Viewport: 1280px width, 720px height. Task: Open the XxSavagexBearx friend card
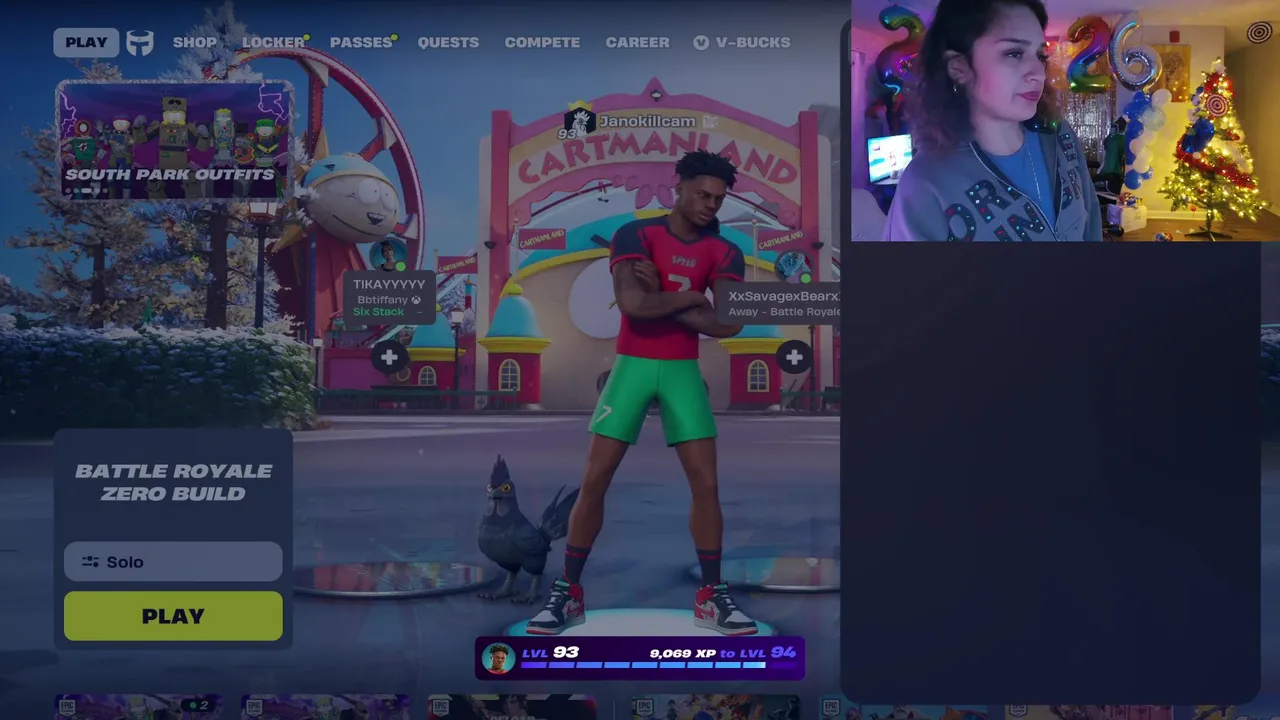coord(780,303)
